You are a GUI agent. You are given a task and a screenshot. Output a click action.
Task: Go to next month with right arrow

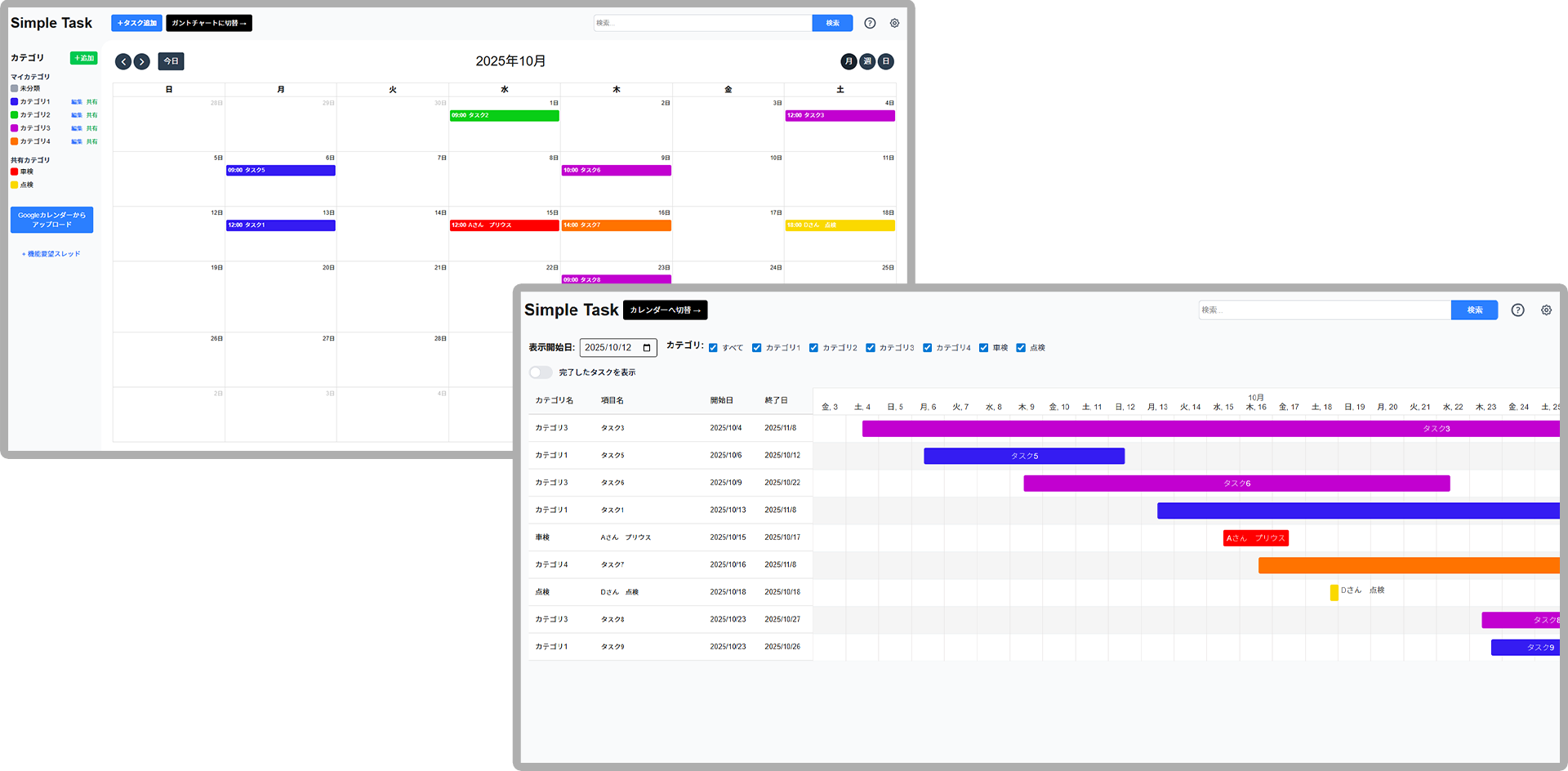[142, 61]
